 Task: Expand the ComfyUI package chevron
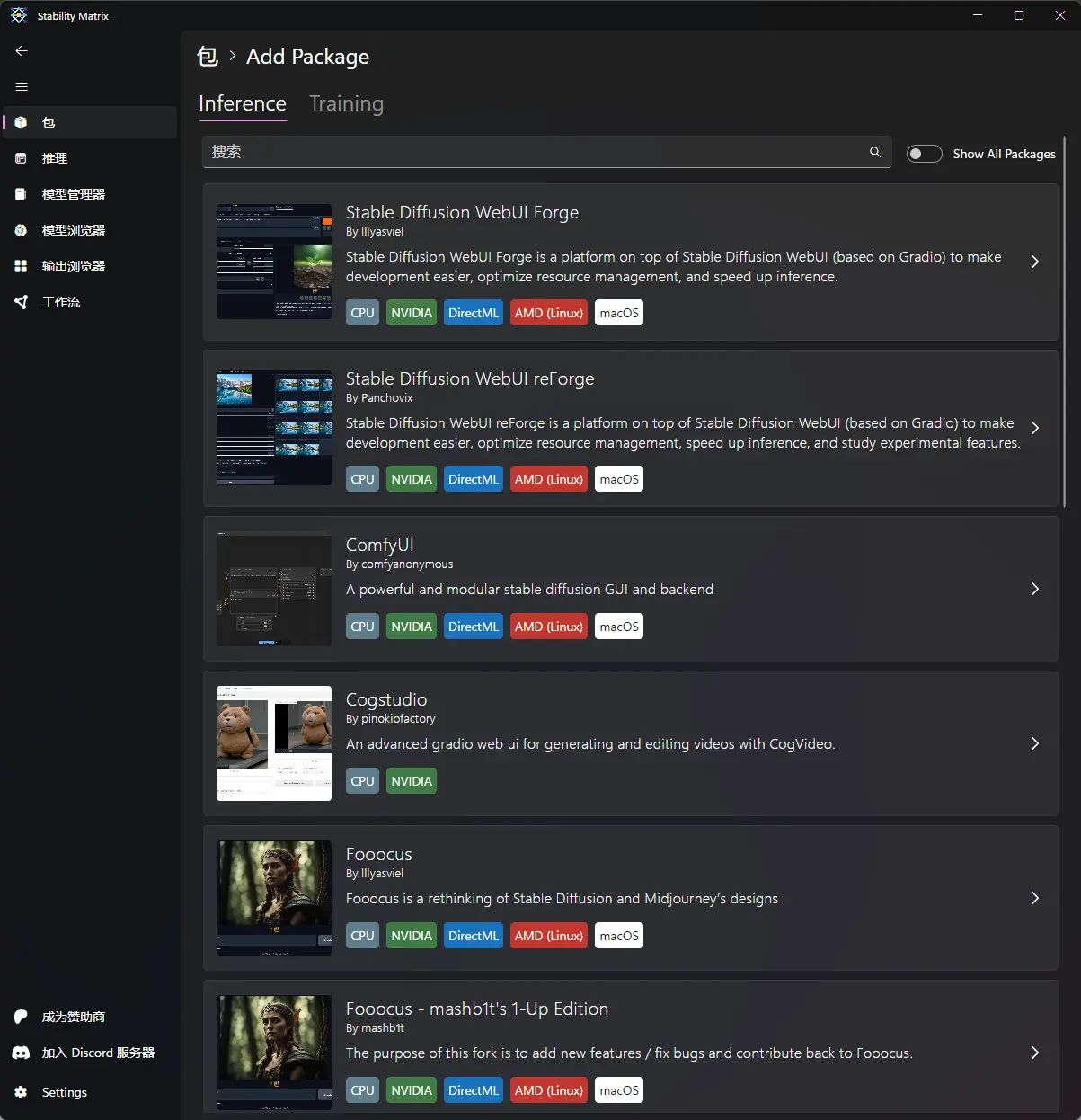tap(1034, 589)
